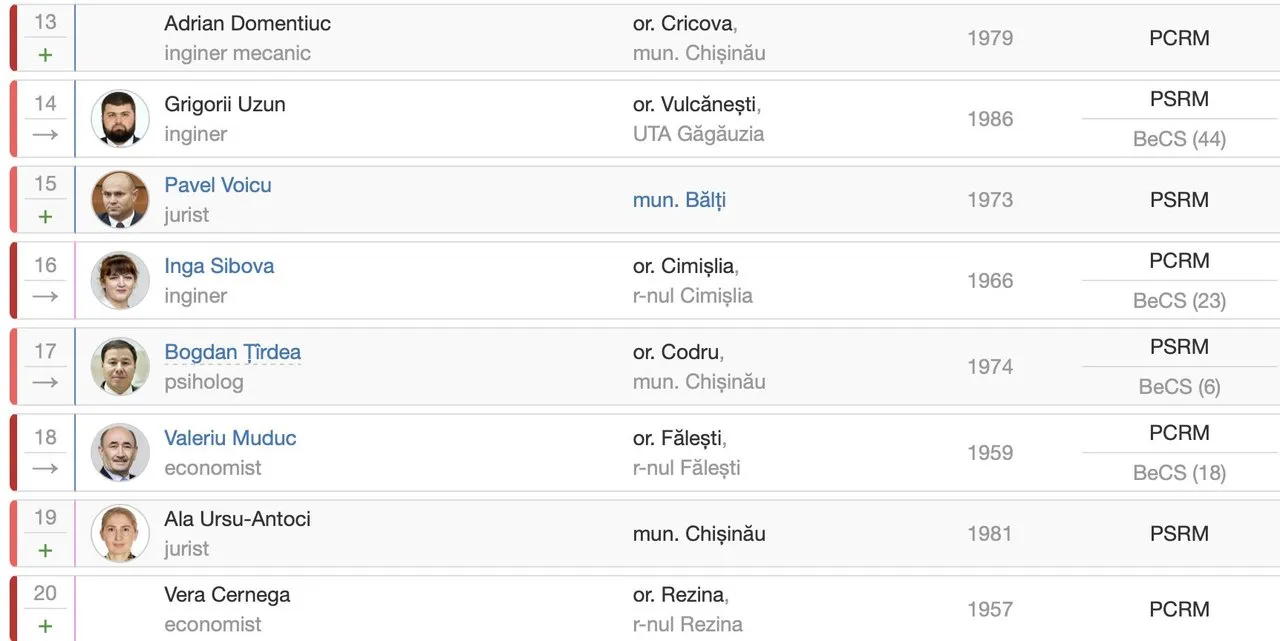The height and width of the screenshot is (641, 1280).
Task: Click Grigorii Uzun's portrait photo
Action: tap(120, 119)
